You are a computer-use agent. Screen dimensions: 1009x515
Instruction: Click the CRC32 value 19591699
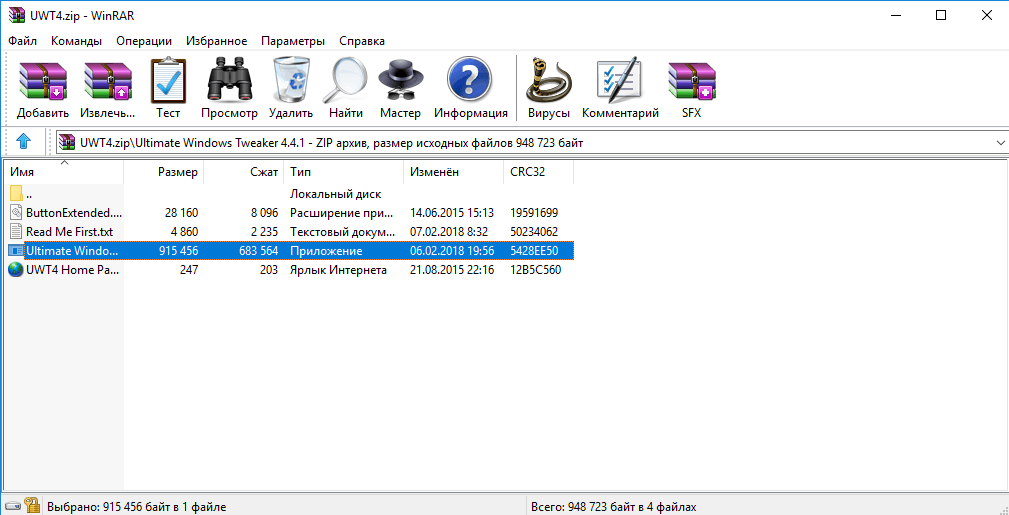coord(534,212)
